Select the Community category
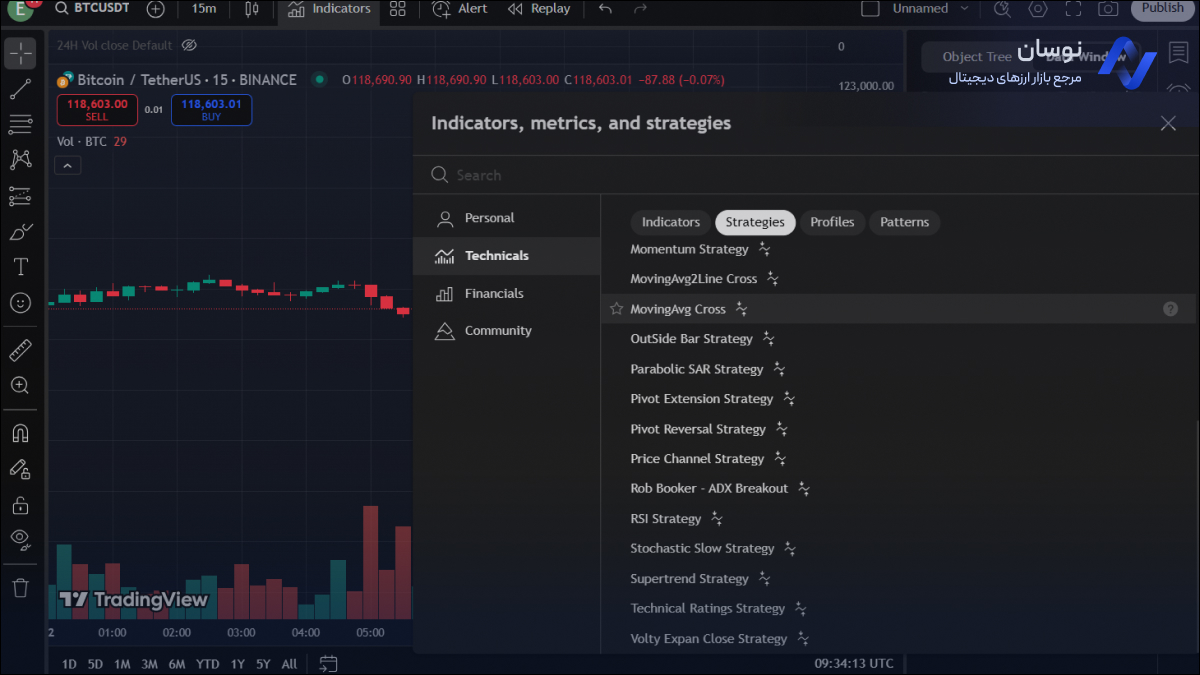Image resolution: width=1200 pixels, height=675 pixels. 507,331
